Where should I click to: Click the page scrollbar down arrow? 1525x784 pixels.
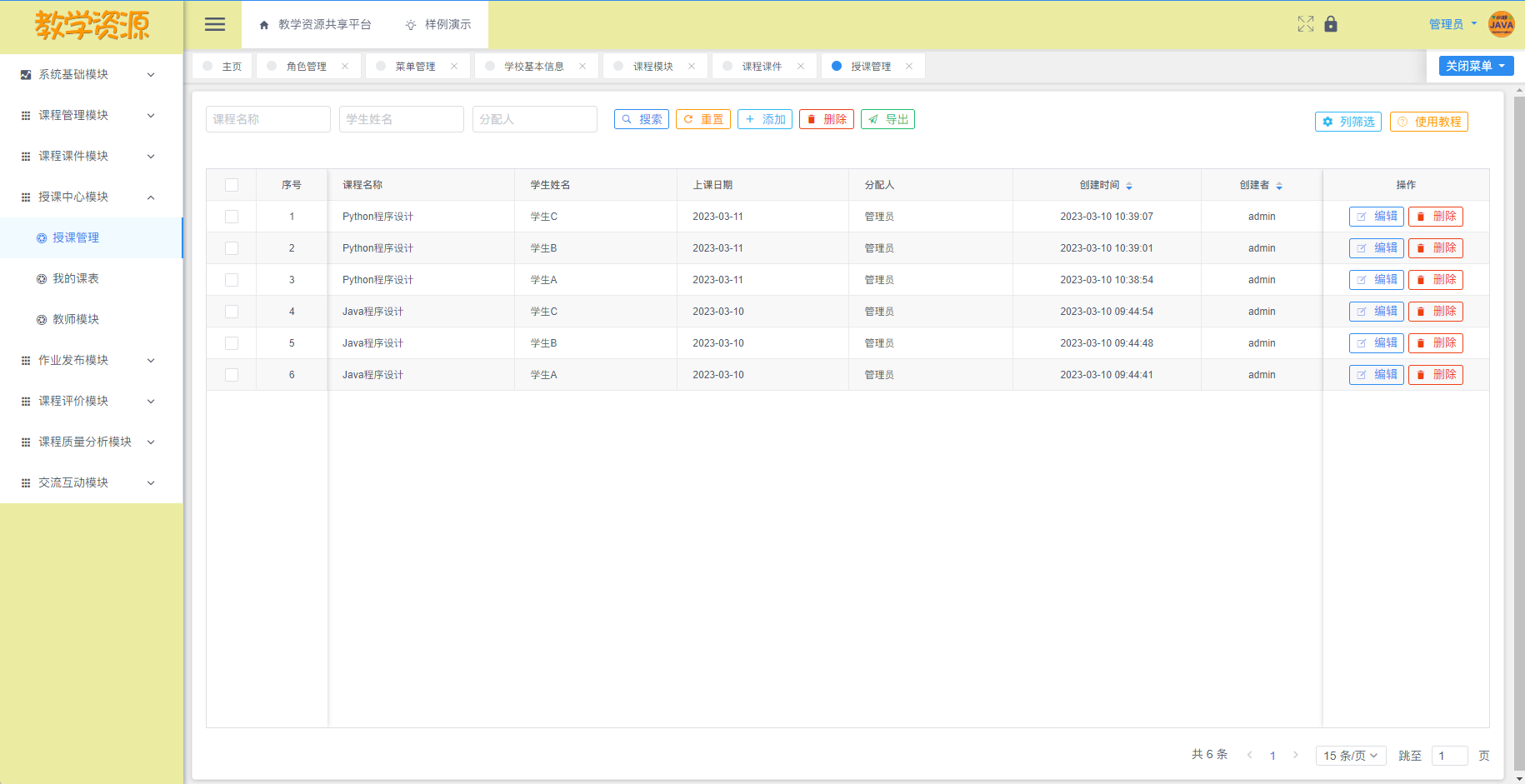click(1519, 778)
